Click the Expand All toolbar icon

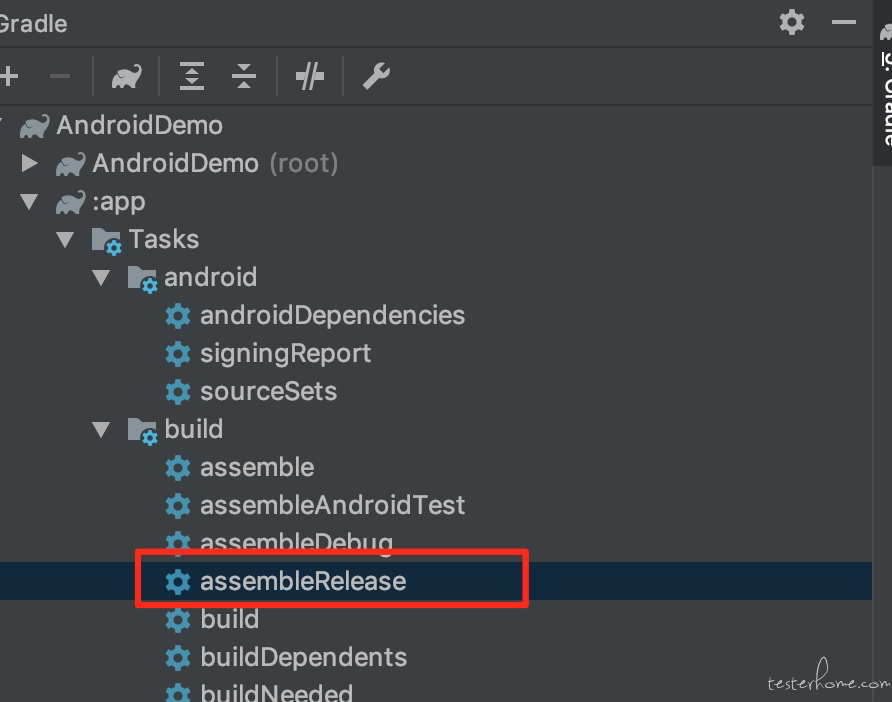(192, 76)
